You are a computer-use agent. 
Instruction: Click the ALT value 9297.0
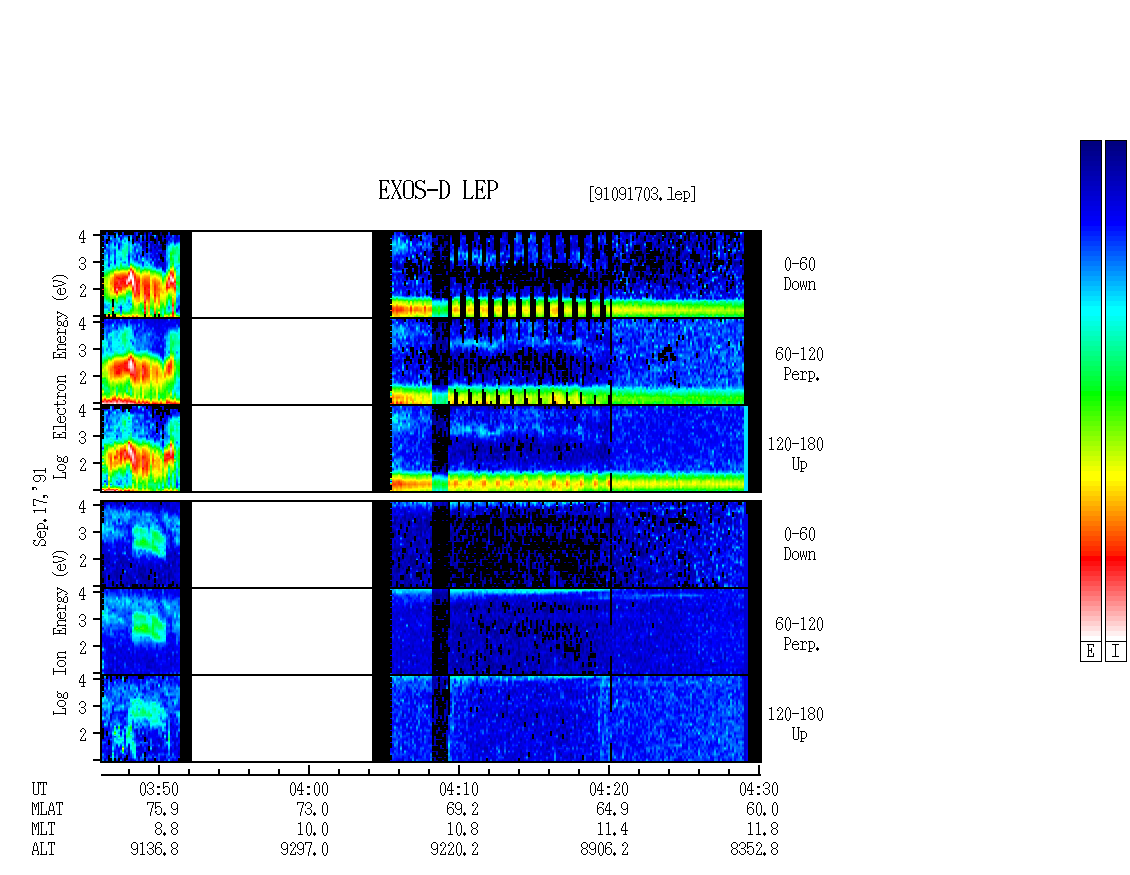(x=304, y=849)
